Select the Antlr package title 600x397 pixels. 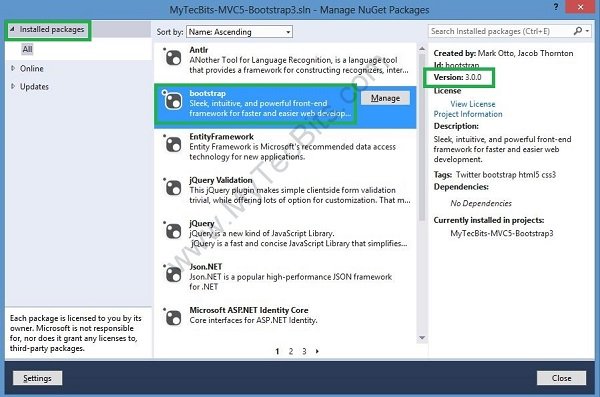199,50
